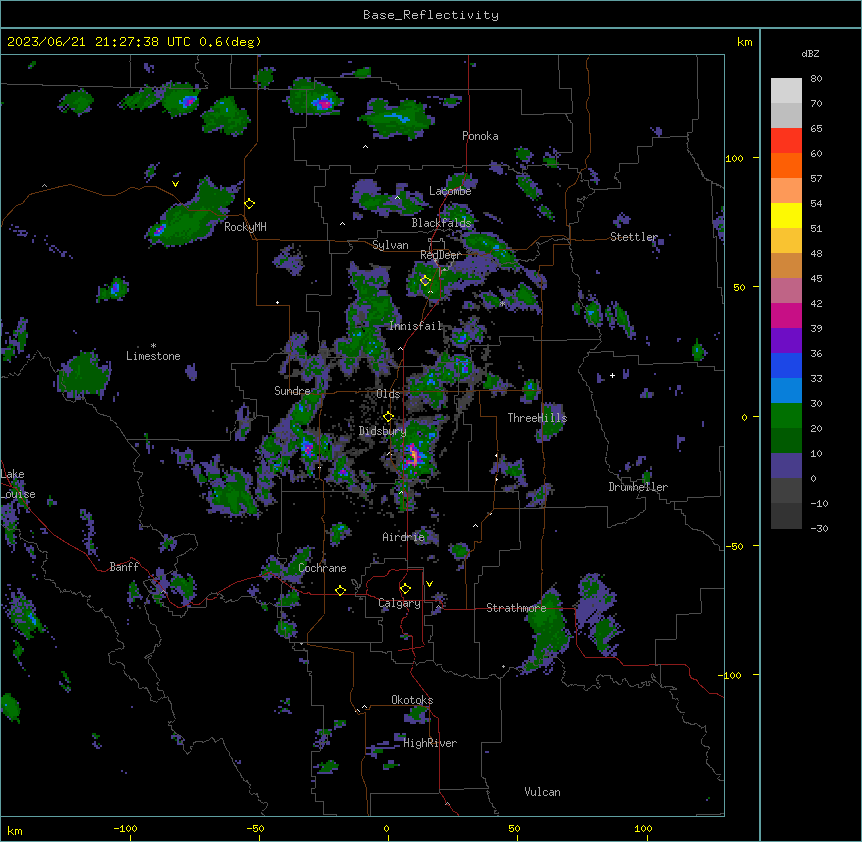Screen dimensions: 862x842
Task: Click the yellow V marker northwest of RockyMH
Action: [175, 184]
